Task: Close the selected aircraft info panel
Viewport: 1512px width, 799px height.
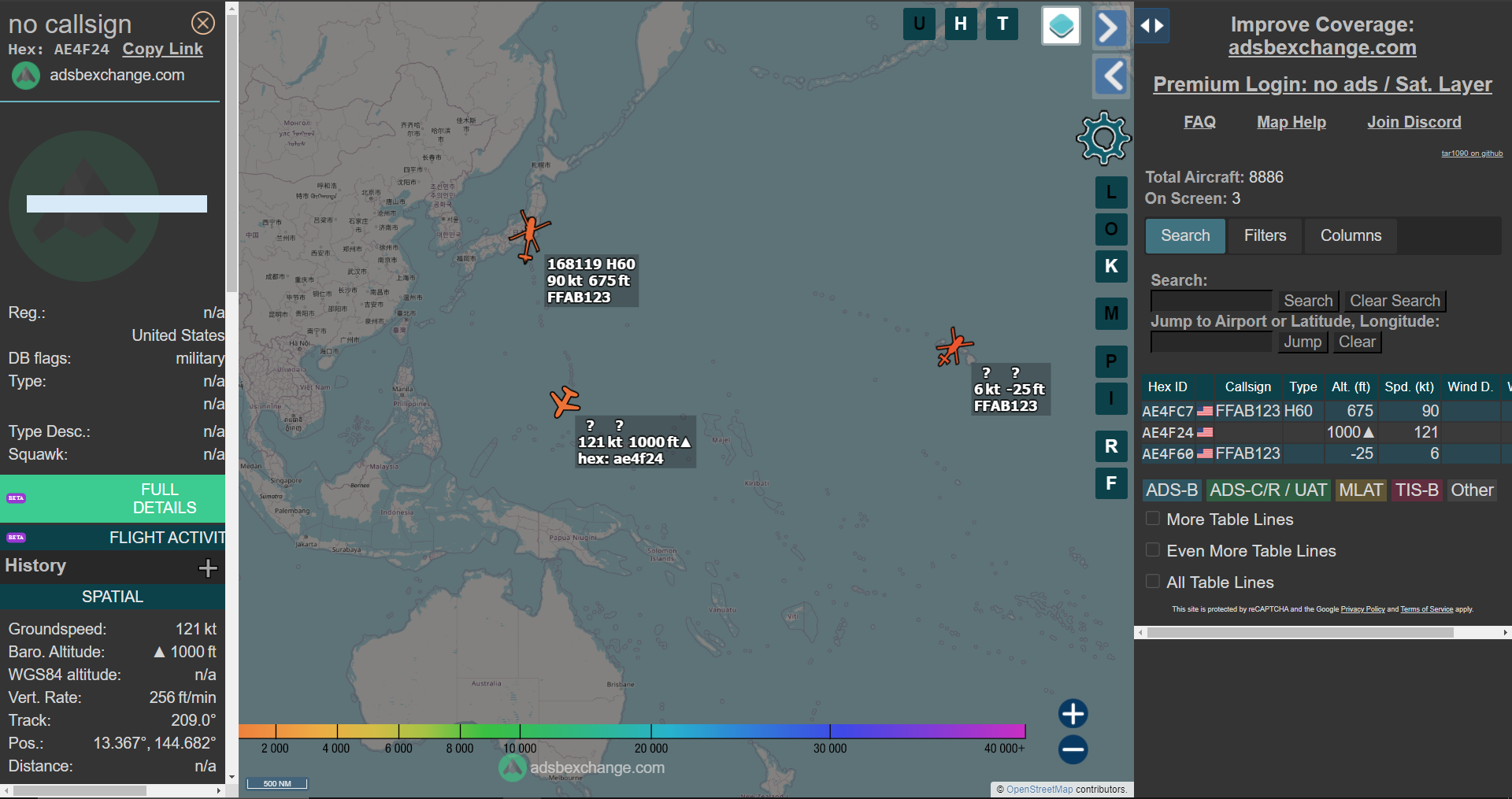Action: click(203, 24)
